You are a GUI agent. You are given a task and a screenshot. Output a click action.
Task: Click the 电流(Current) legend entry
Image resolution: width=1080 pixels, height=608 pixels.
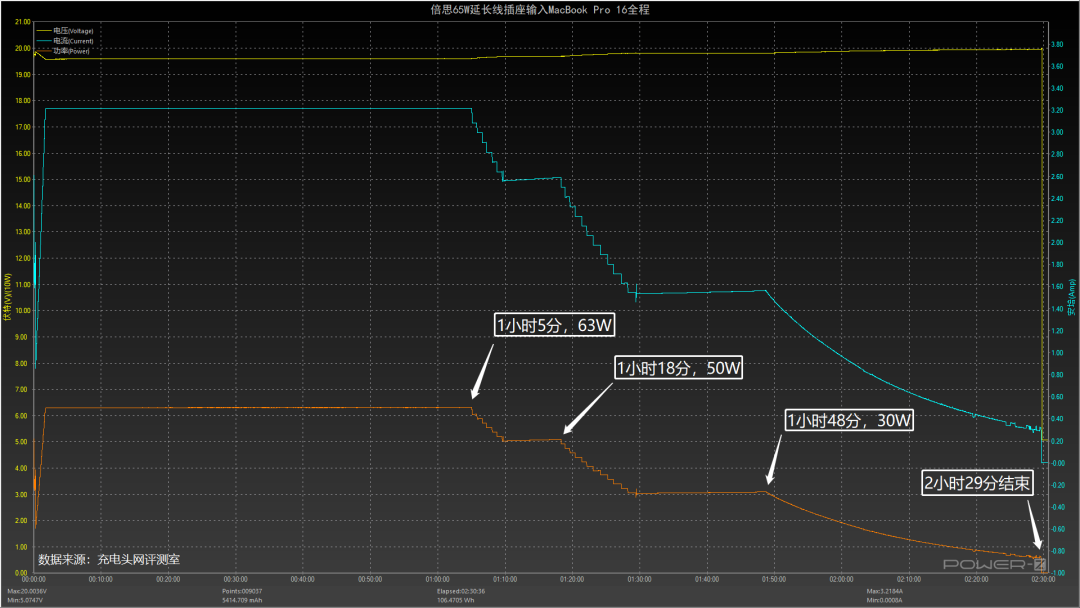[65, 41]
